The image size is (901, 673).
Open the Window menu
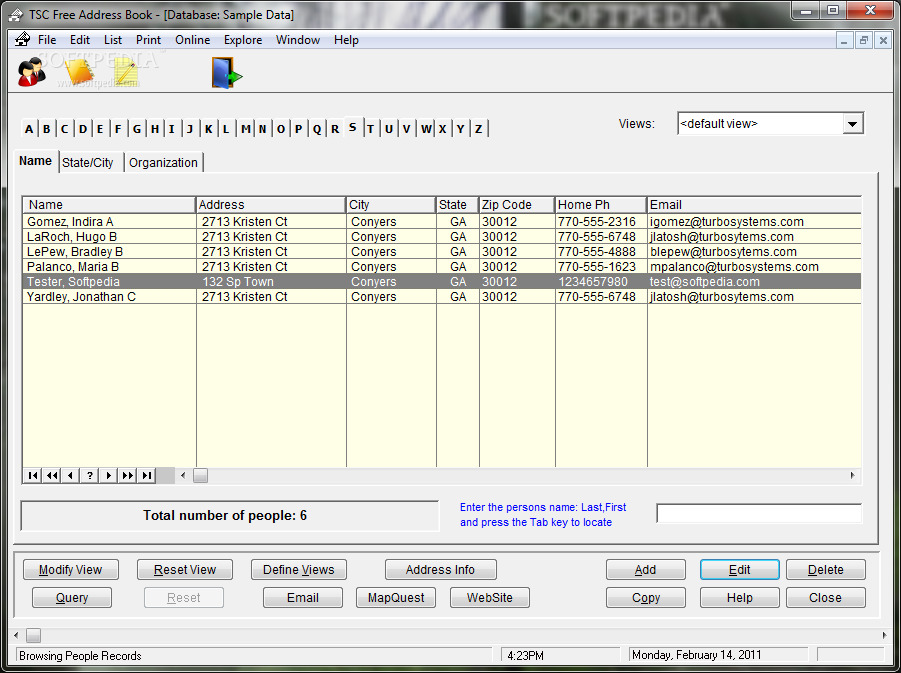[298, 40]
